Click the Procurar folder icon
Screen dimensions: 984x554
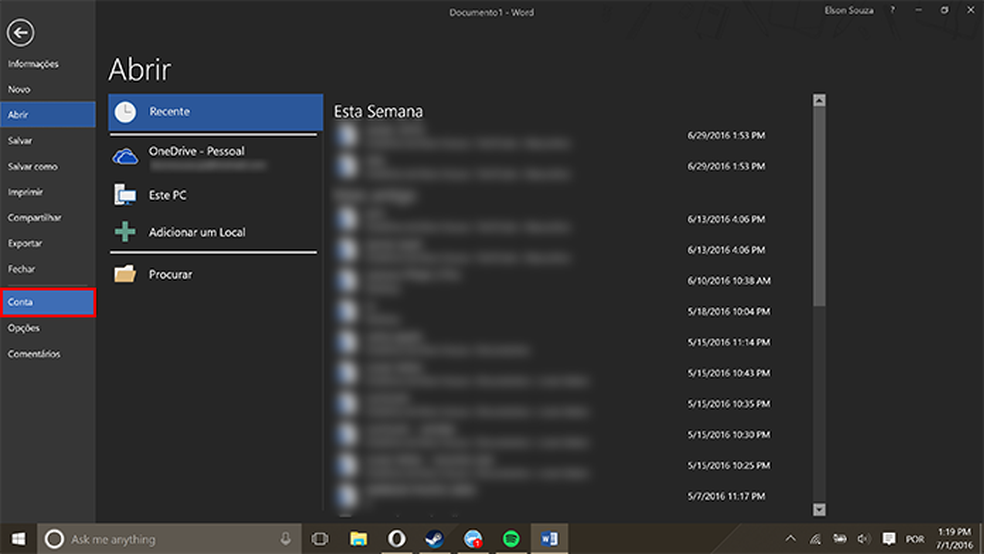(x=125, y=274)
